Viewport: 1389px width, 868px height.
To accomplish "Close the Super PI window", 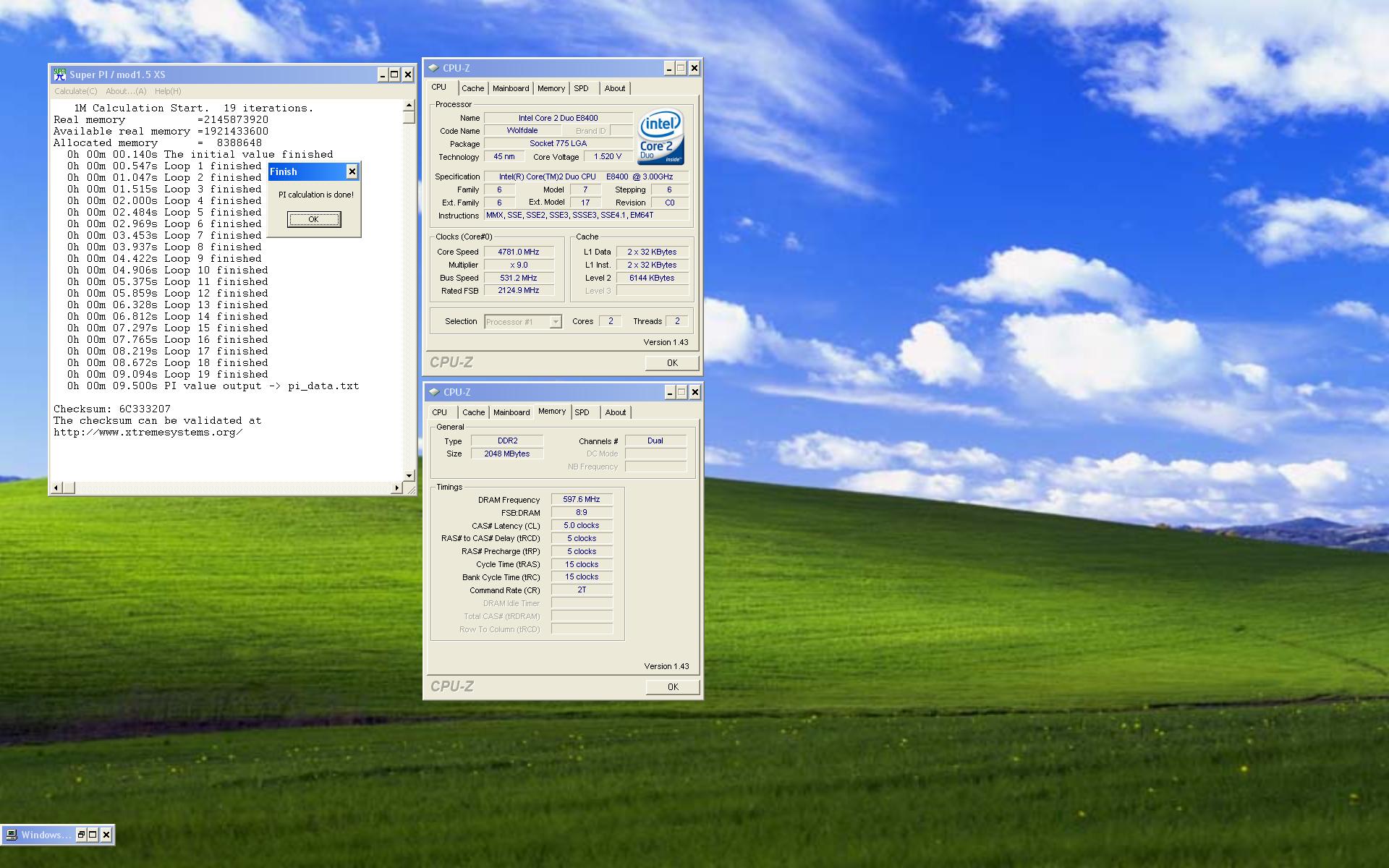I will click(x=407, y=75).
